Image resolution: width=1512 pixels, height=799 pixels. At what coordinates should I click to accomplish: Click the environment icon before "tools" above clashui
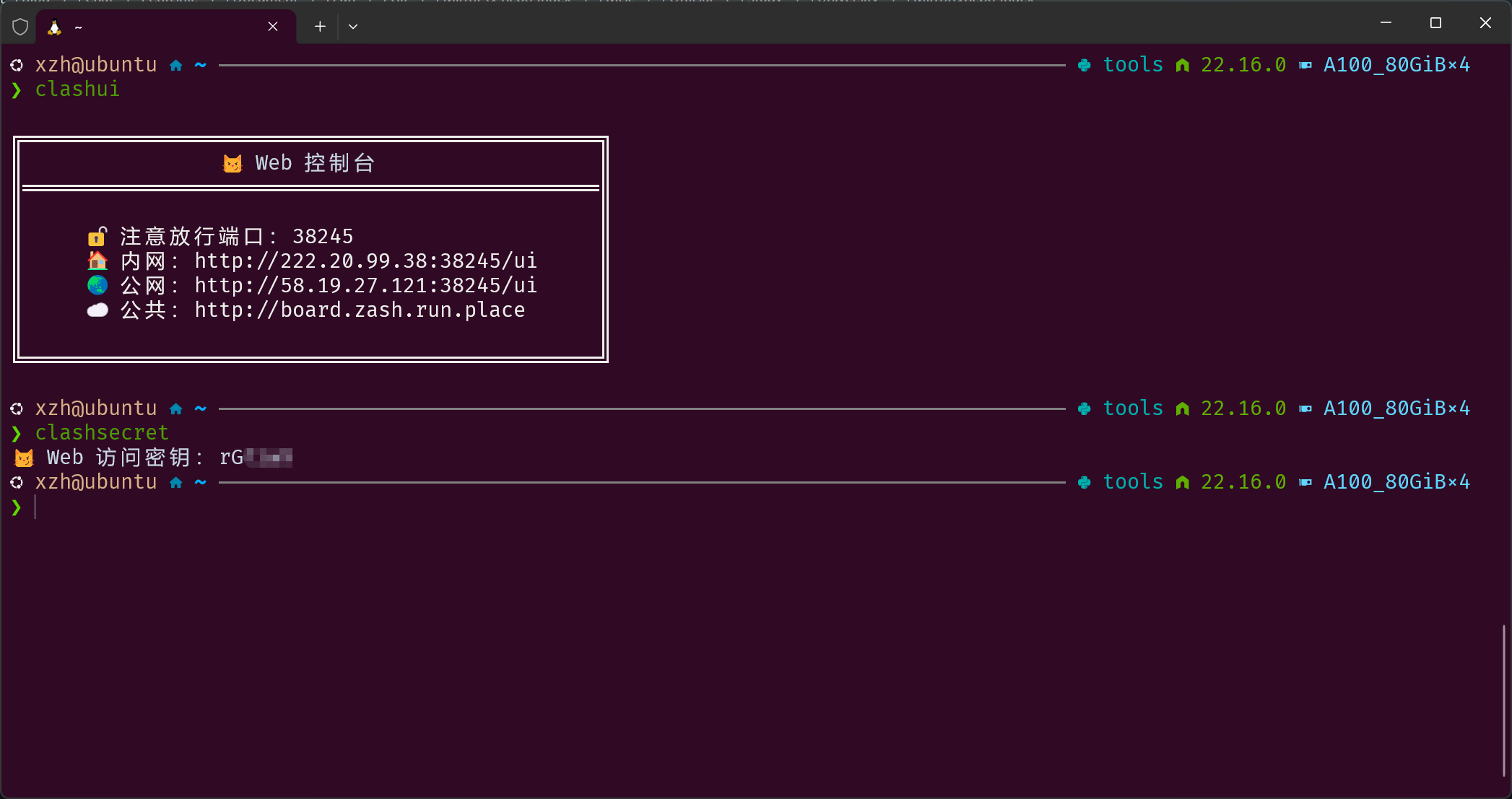pyautogui.click(x=1084, y=66)
